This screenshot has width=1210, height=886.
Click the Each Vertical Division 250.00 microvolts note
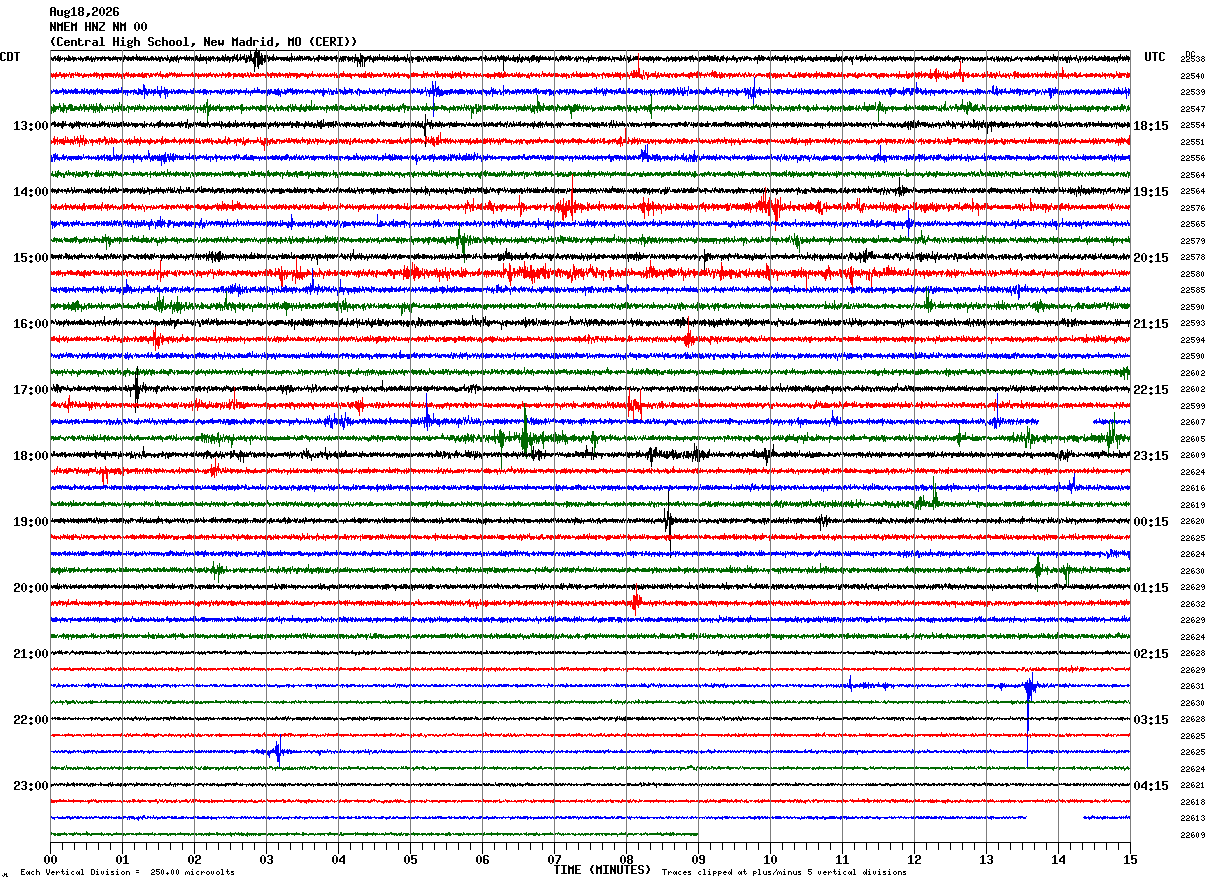pos(127,873)
